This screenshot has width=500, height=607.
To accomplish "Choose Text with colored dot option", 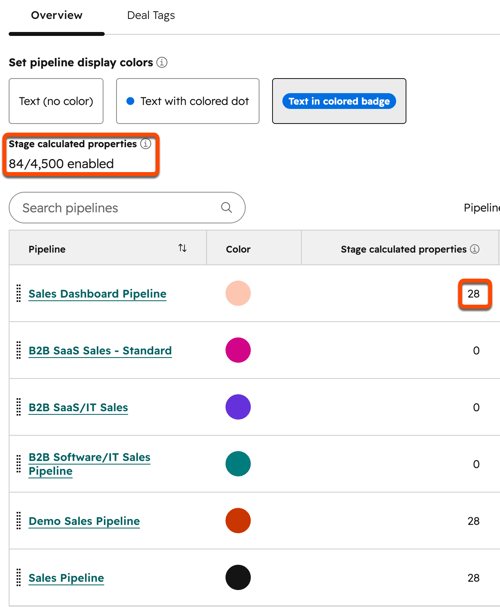I will tap(188, 101).
